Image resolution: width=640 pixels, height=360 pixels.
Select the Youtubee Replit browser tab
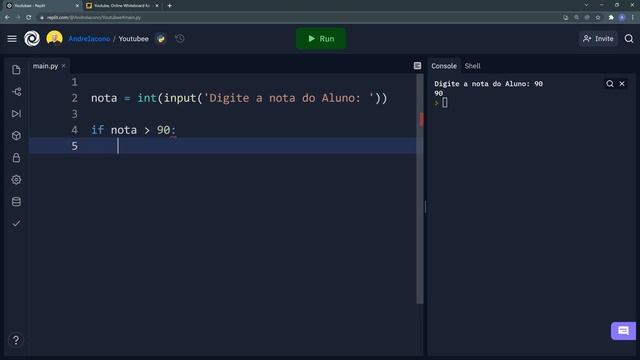tap(41, 6)
